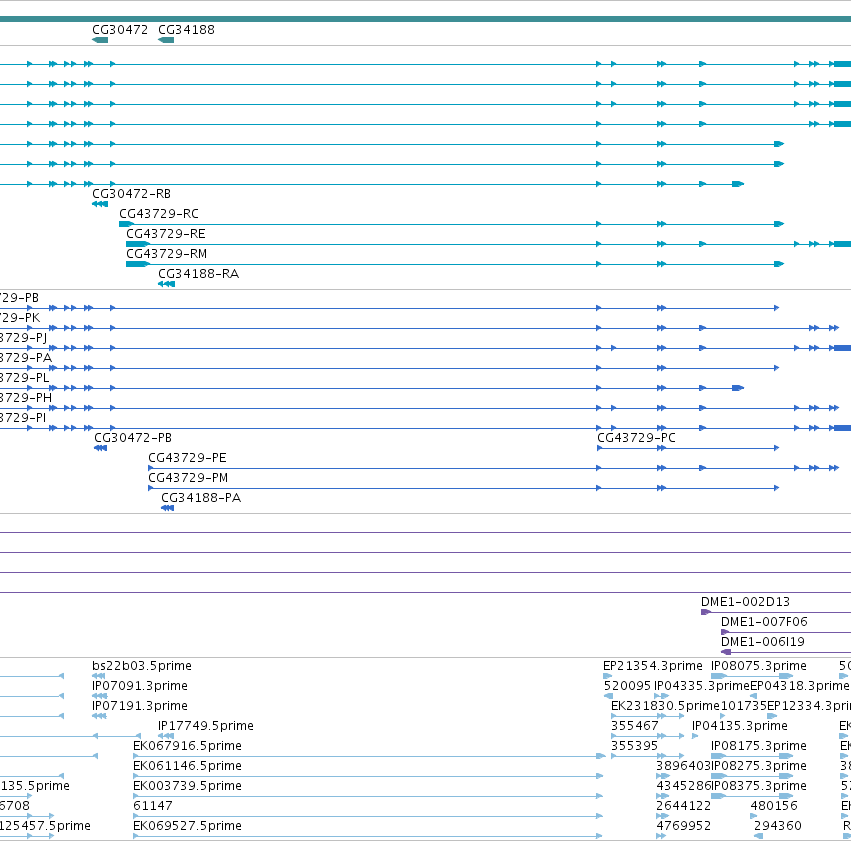Viewport: 851px width, 841px height.
Task: Select clone label DME1-002D13
Action: [x=745, y=602]
